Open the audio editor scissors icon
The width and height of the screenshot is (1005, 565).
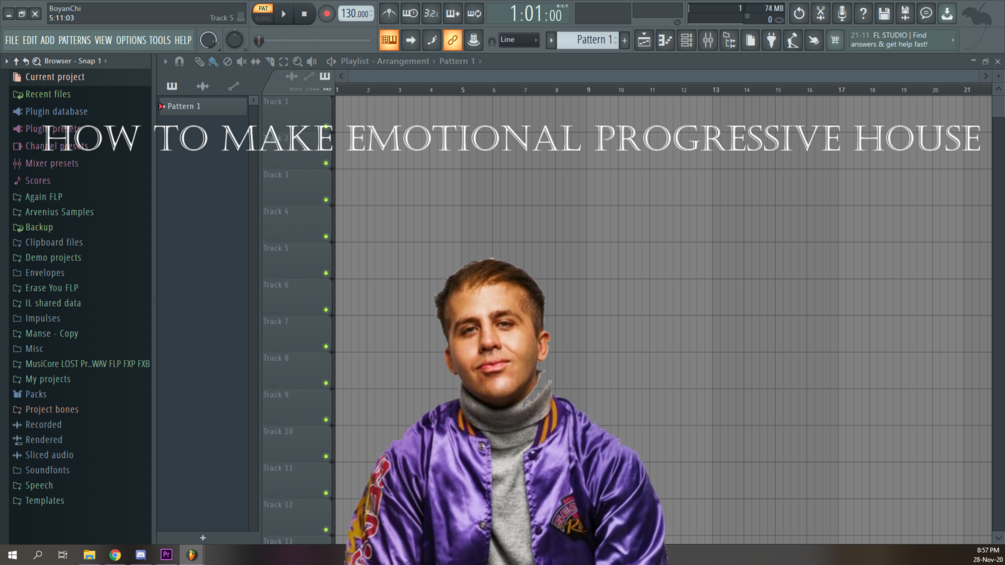coord(820,13)
